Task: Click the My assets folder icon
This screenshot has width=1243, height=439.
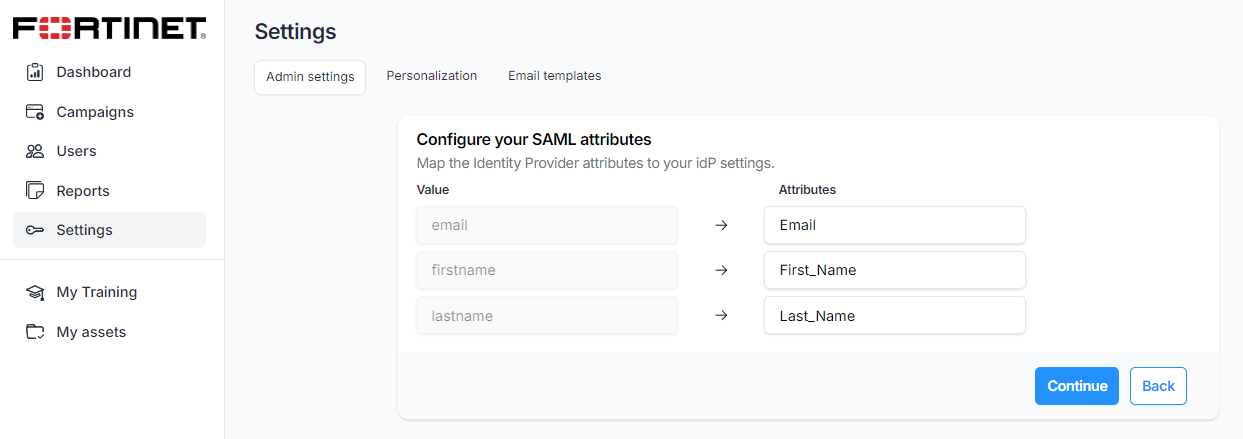Action: [x=35, y=332]
